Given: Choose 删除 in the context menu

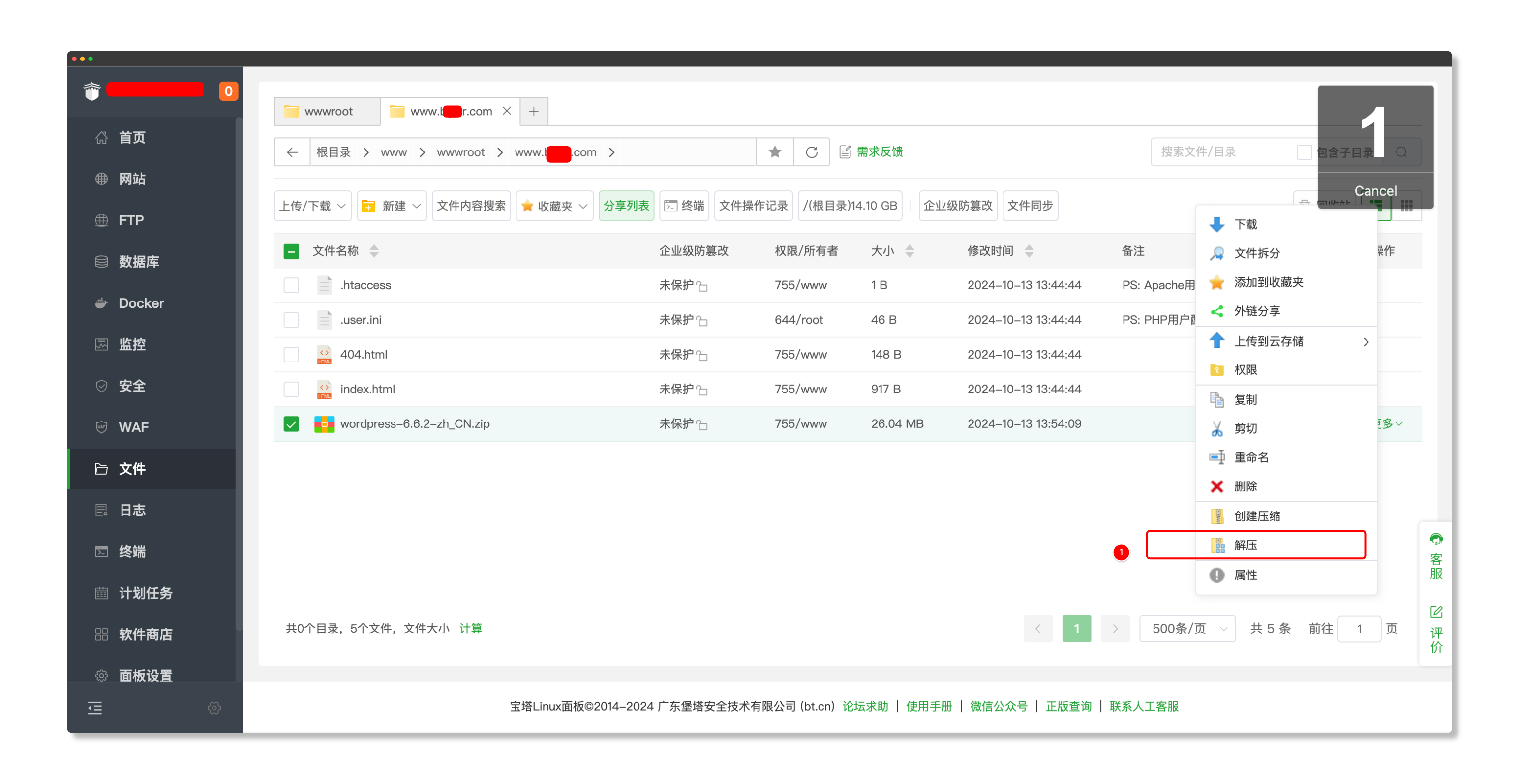Looking at the screenshot, I should 1285,487.
